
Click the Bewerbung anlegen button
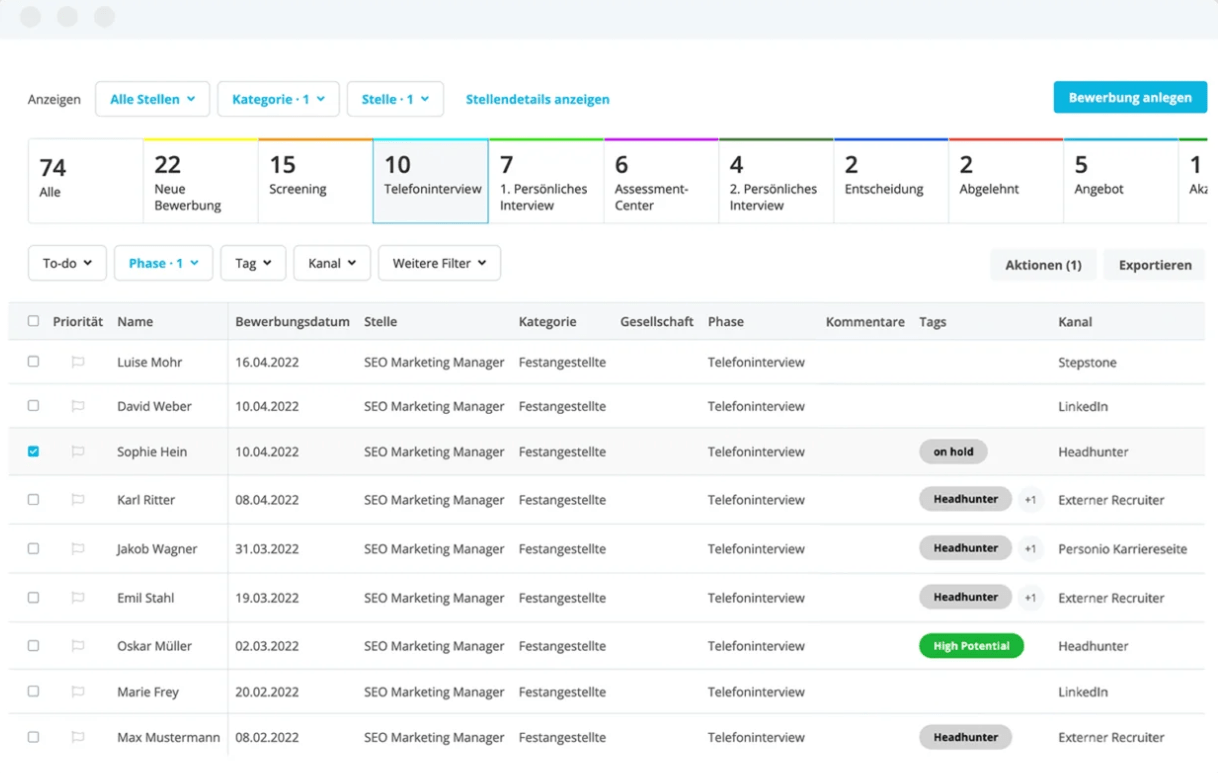pos(1130,97)
